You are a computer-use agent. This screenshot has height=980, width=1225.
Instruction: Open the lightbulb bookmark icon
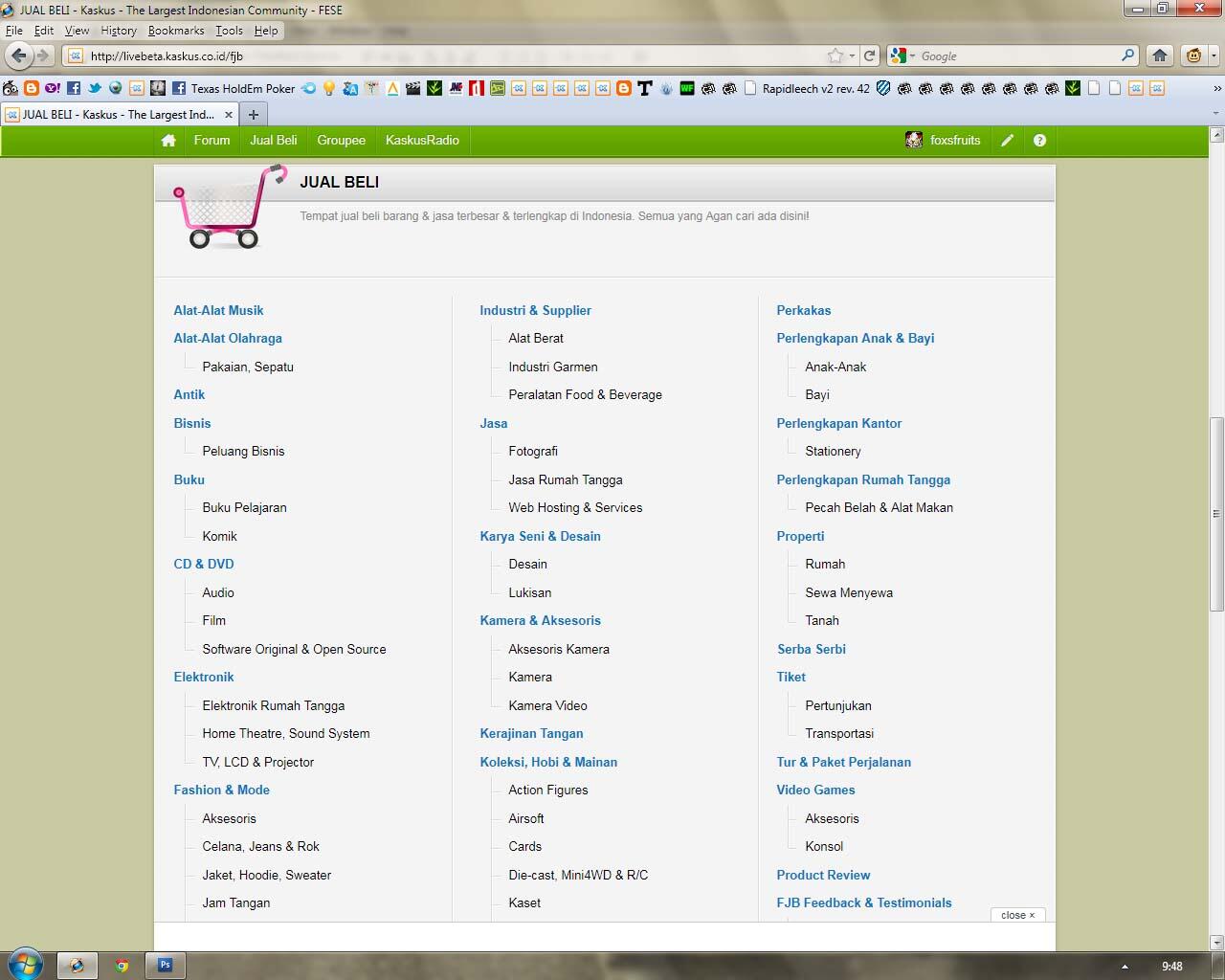click(x=329, y=88)
